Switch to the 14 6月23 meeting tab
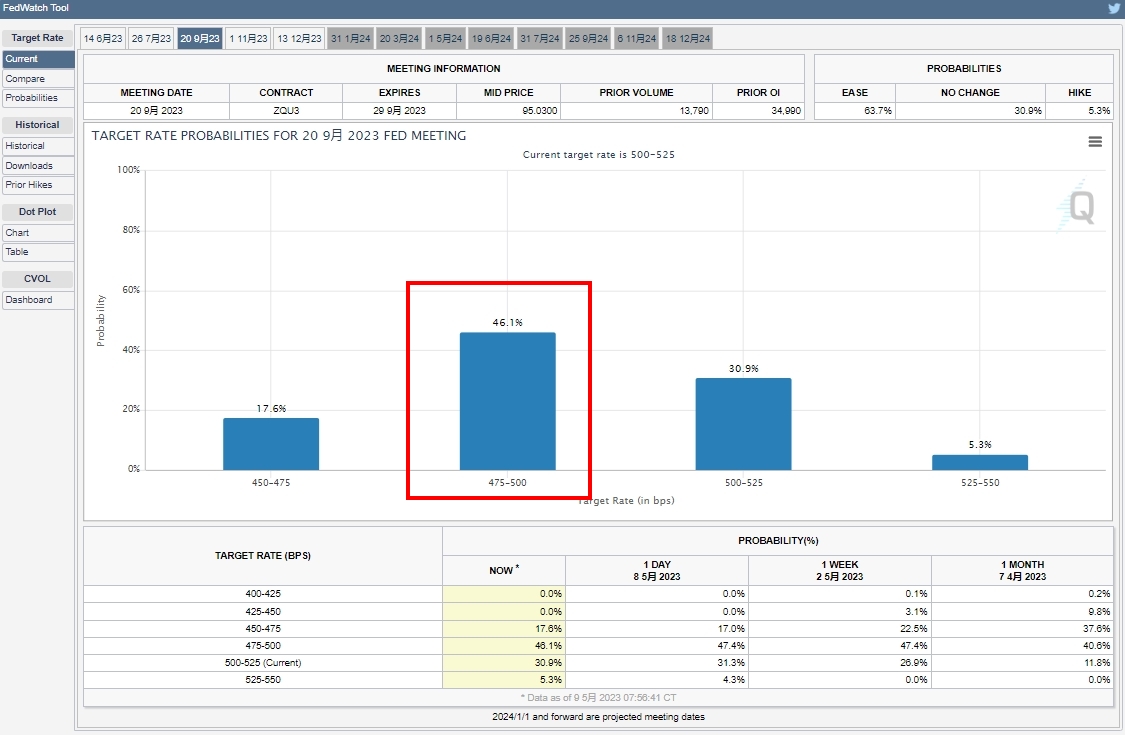The height and width of the screenshot is (735, 1125). click(x=102, y=39)
